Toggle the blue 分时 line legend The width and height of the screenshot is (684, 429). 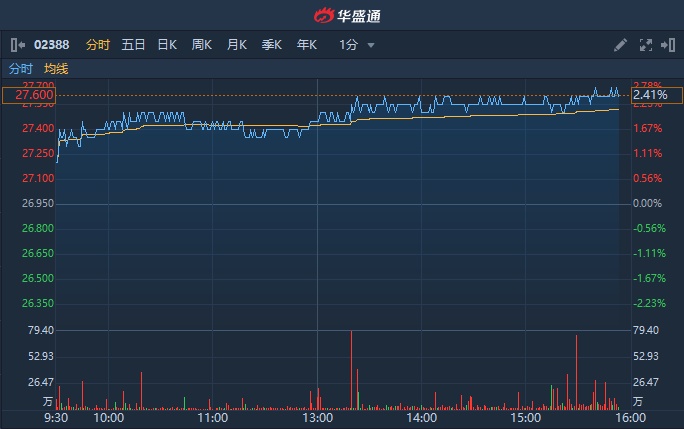(21, 69)
